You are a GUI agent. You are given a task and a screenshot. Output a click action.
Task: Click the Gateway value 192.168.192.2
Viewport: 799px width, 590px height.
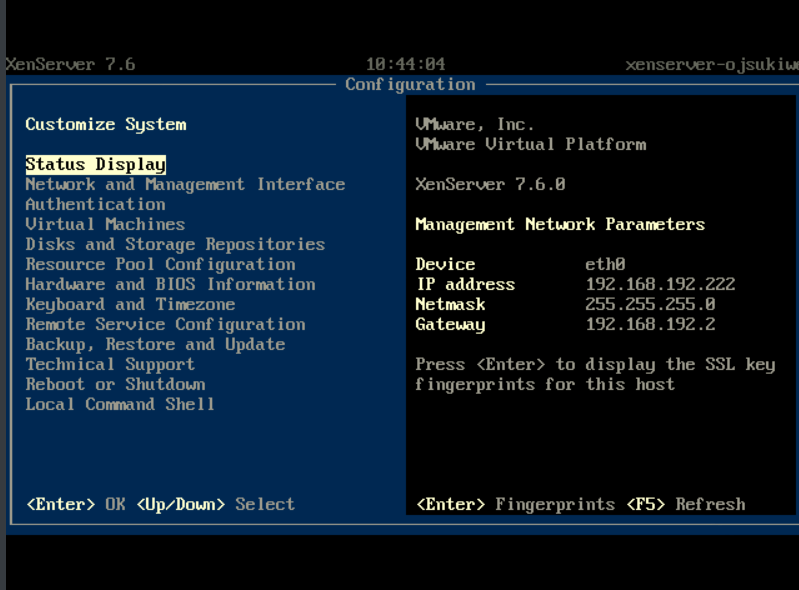(650, 325)
